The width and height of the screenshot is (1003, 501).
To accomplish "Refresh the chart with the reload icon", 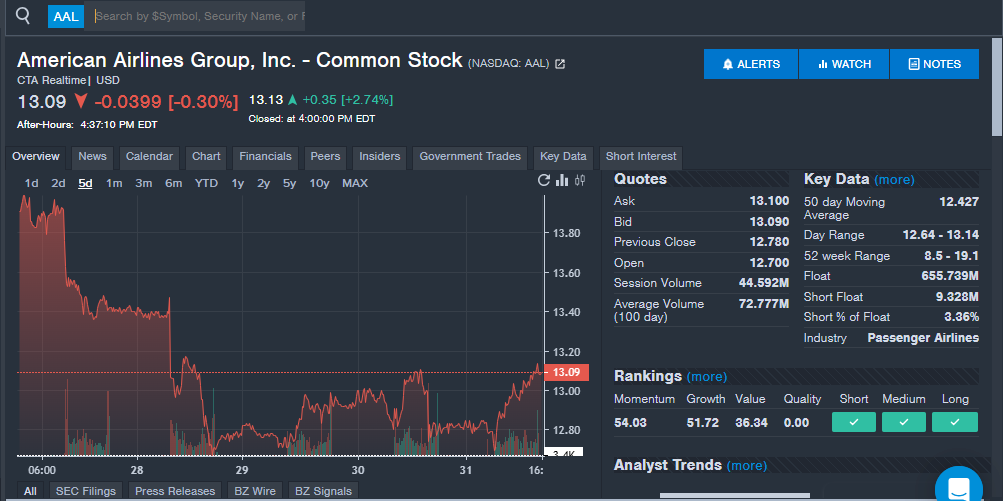I will coord(544,181).
